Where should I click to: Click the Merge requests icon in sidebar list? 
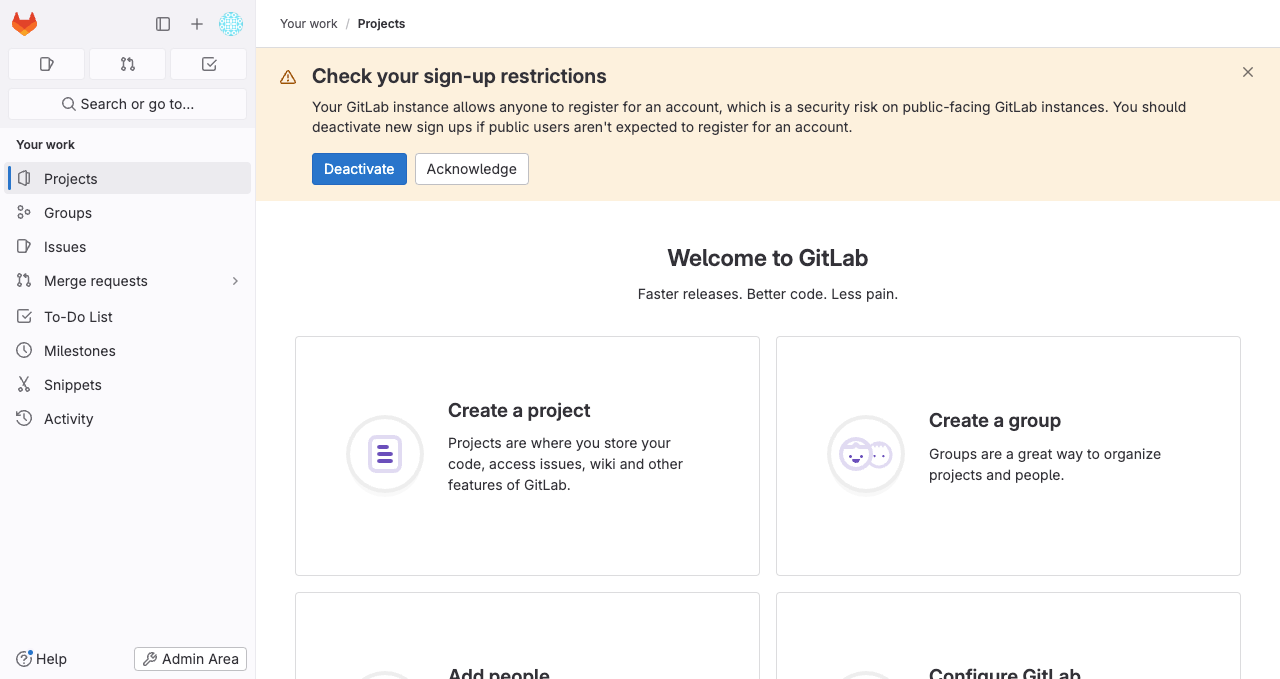[x=24, y=281]
